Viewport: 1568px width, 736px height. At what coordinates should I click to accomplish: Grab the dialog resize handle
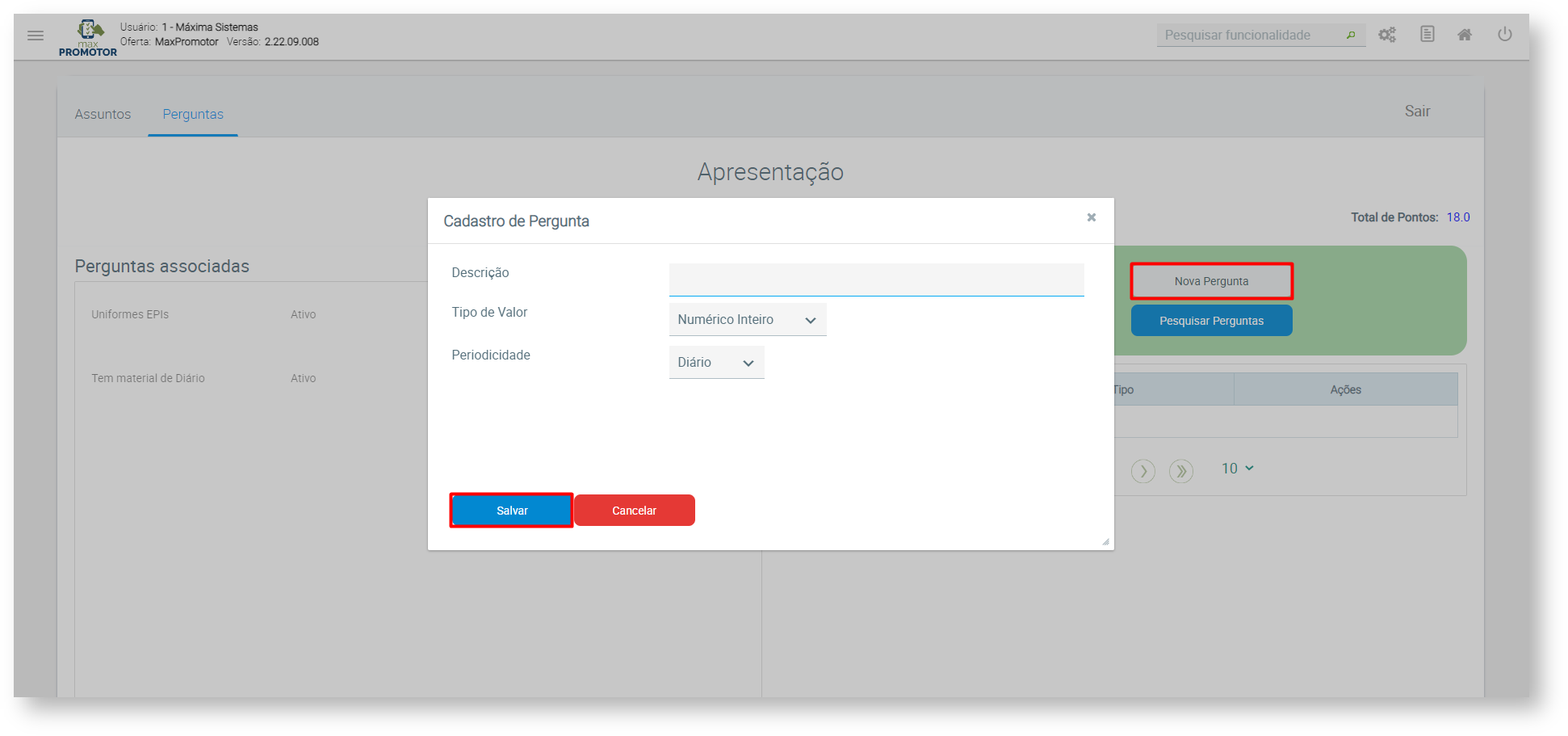[x=1105, y=542]
